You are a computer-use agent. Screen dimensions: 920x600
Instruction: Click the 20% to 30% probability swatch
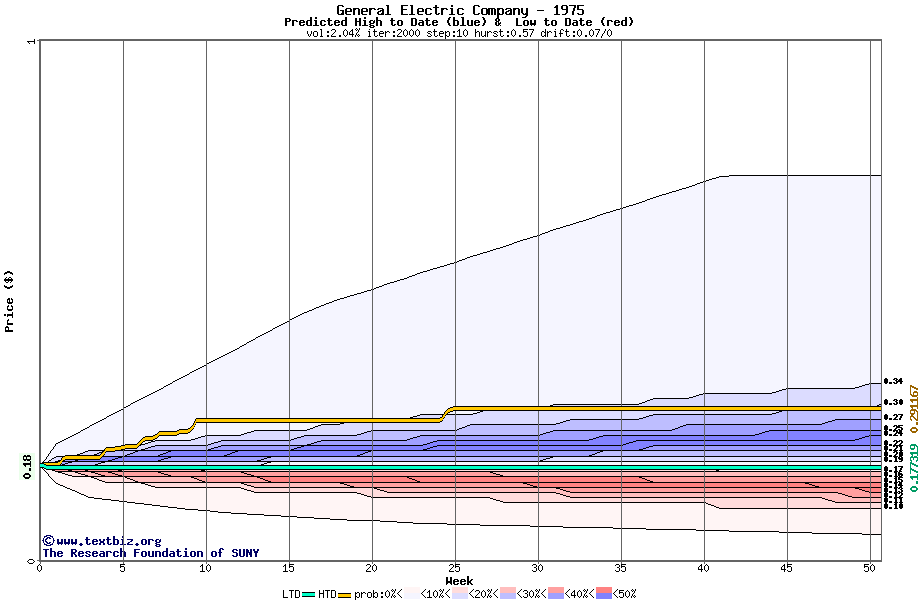tap(508, 593)
